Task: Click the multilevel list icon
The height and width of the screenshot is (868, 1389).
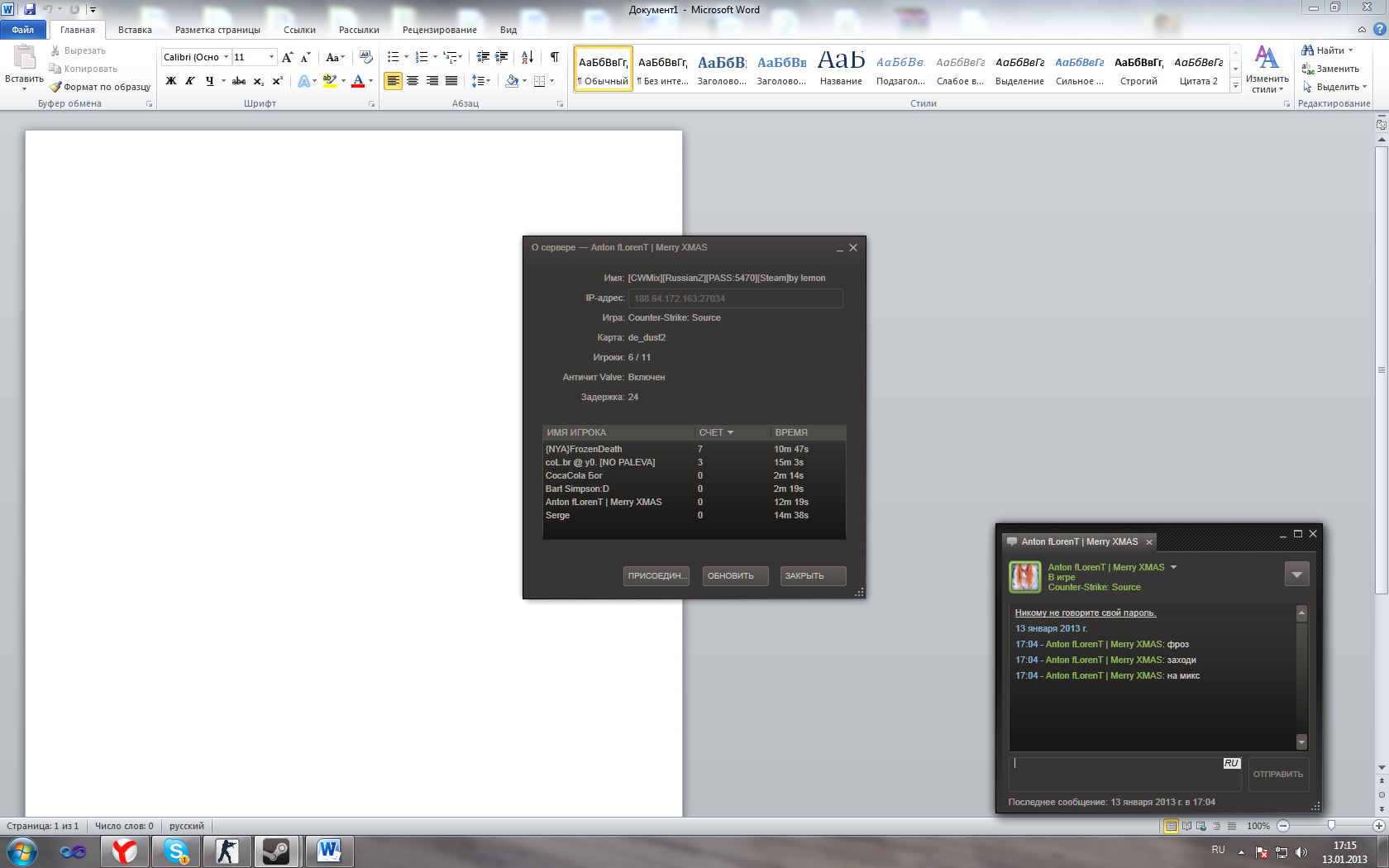Action: (x=450, y=57)
